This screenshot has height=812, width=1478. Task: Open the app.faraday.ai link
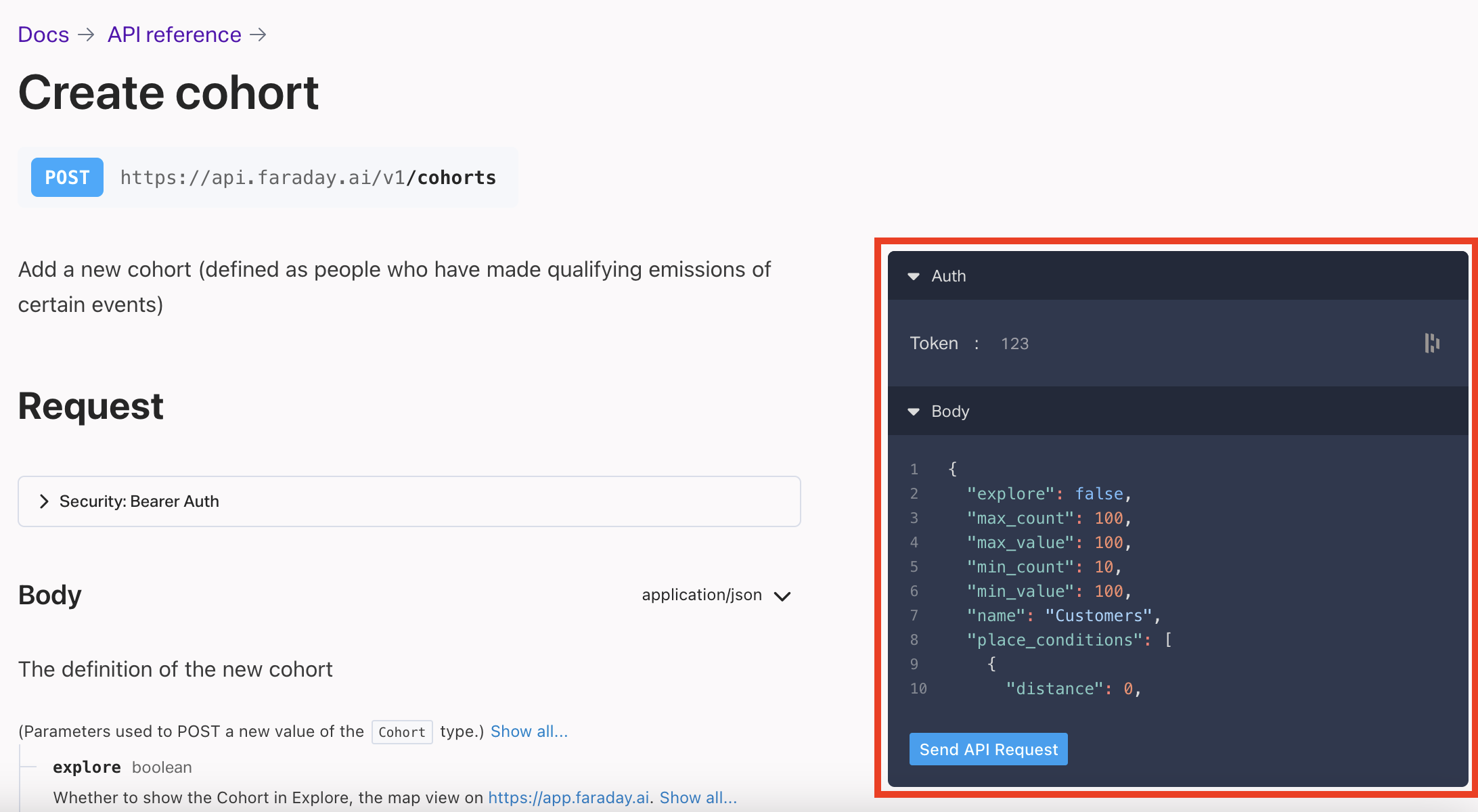(568, 798)
